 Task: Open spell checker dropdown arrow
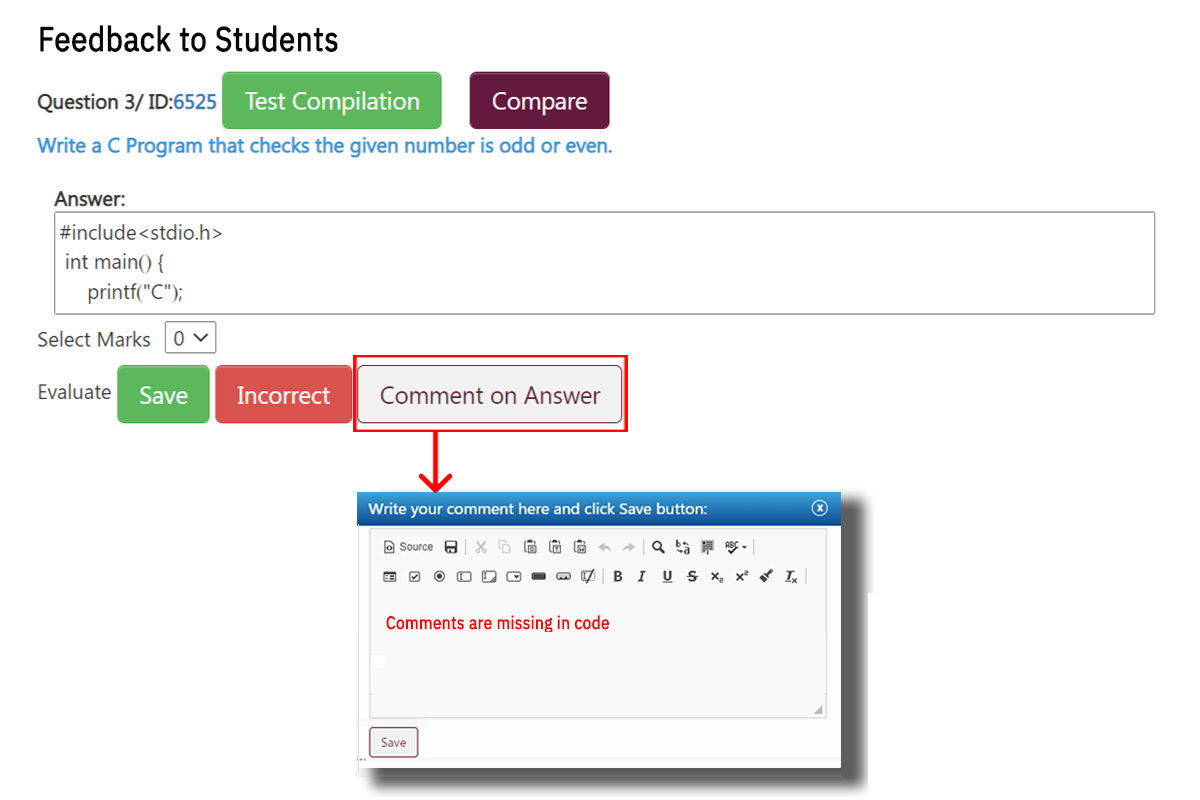pyautogui.click(x=744, y=547)
